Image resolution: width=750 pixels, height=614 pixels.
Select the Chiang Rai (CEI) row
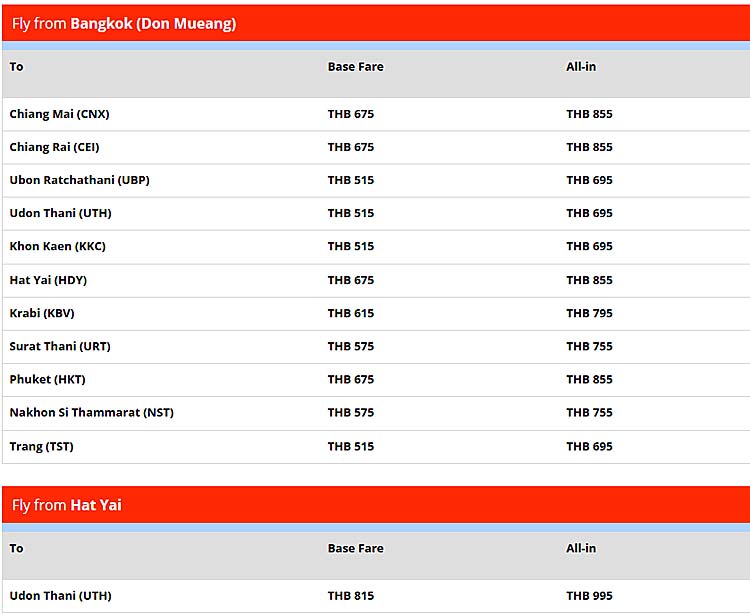pos(54,147)
